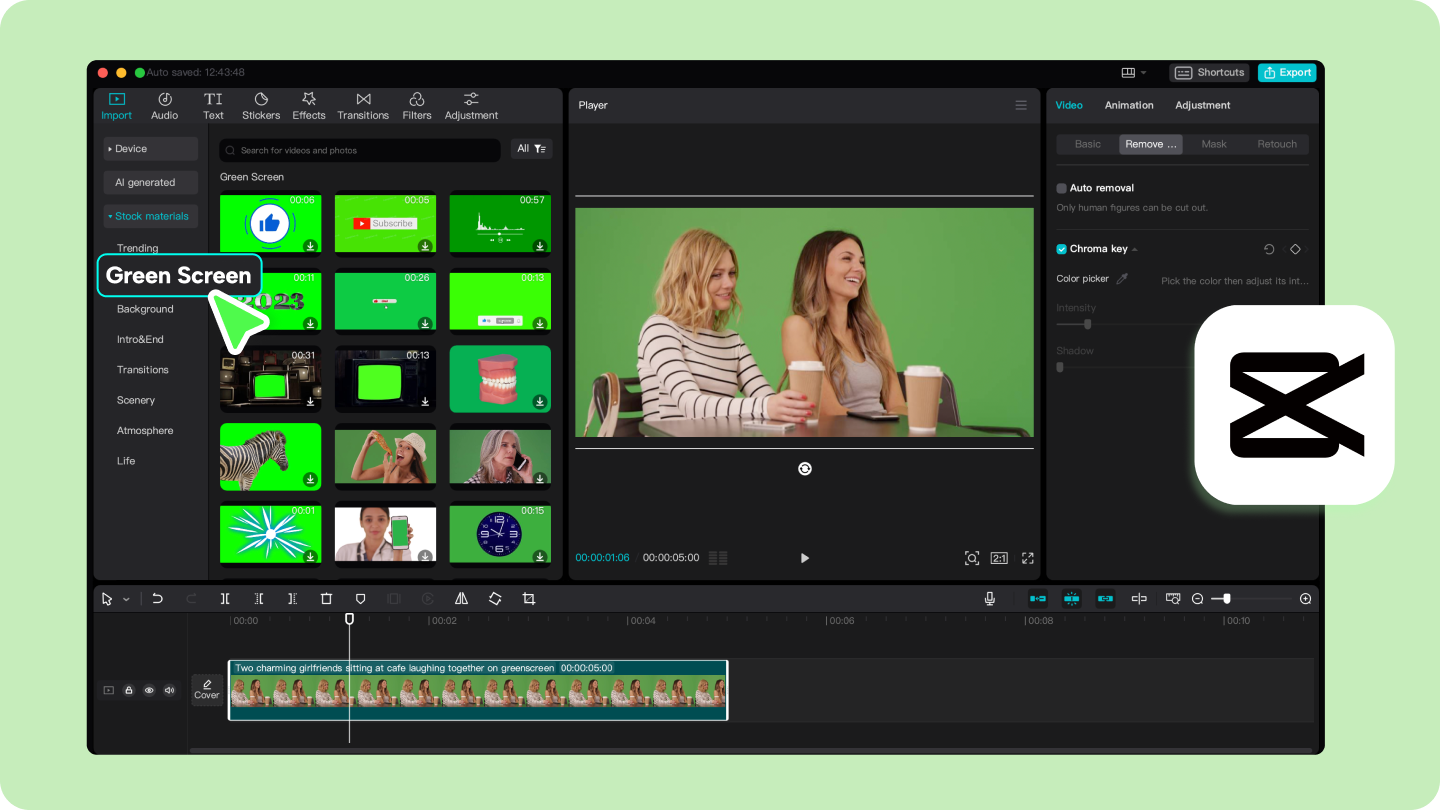1440x810 pixels.
Task: Disable the Chroma key checkbox
Action: pyautogui.click(x=1061, y=249)
